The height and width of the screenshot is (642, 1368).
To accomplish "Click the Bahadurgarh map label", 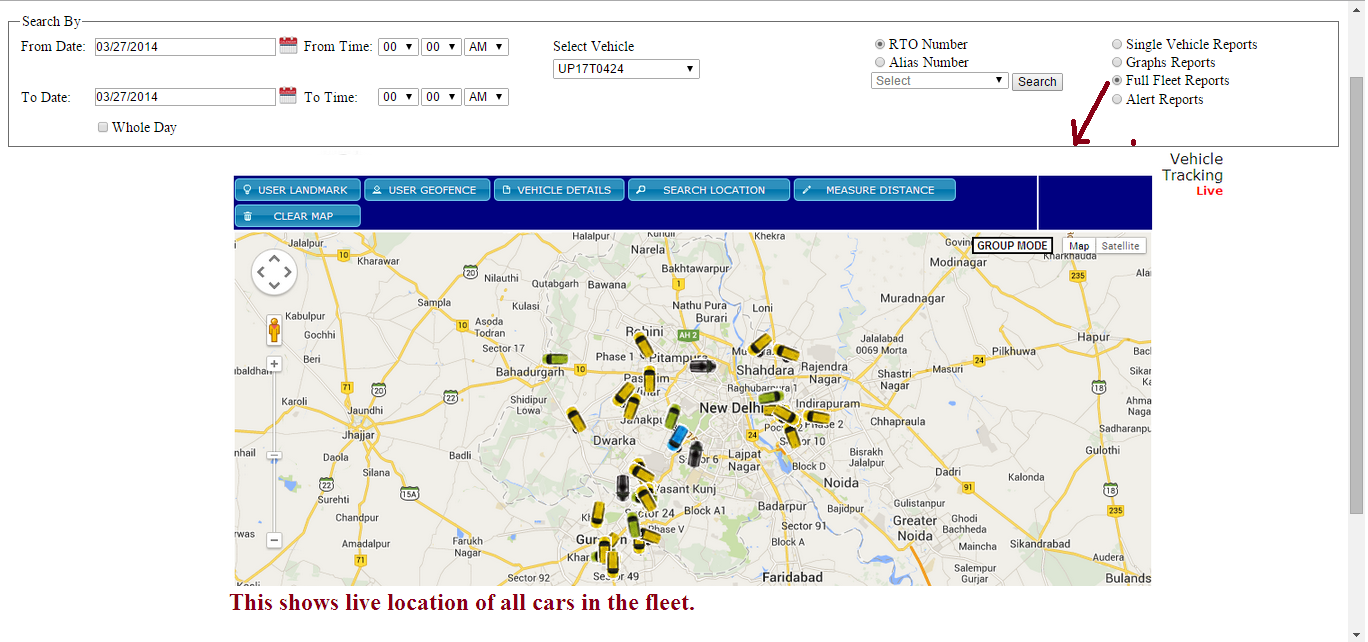I will (530, 372).
